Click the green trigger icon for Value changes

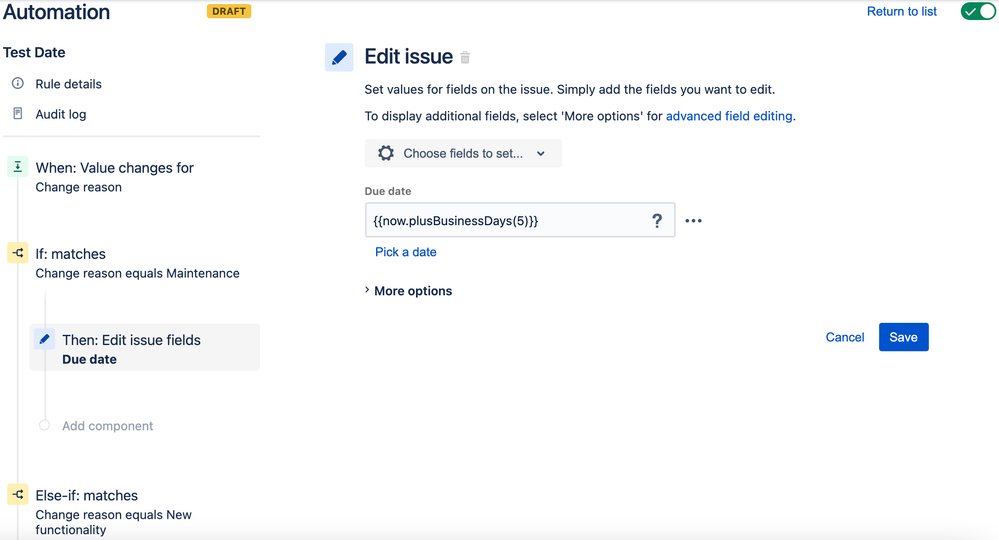(x=18, y=168)
